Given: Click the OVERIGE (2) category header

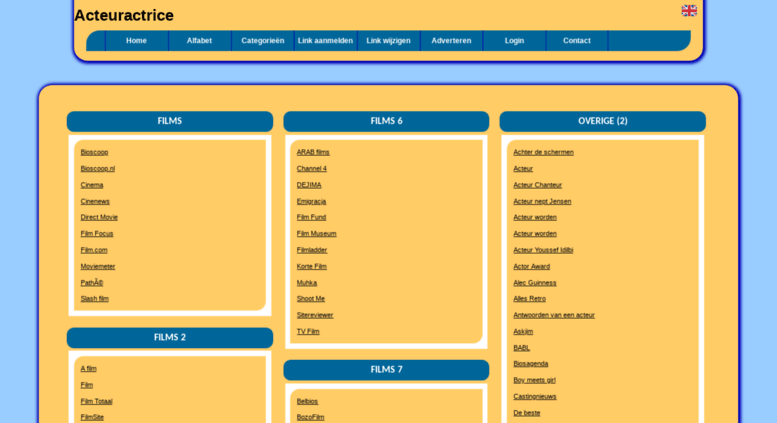Looking at the screenshot, I should (603, 121).
